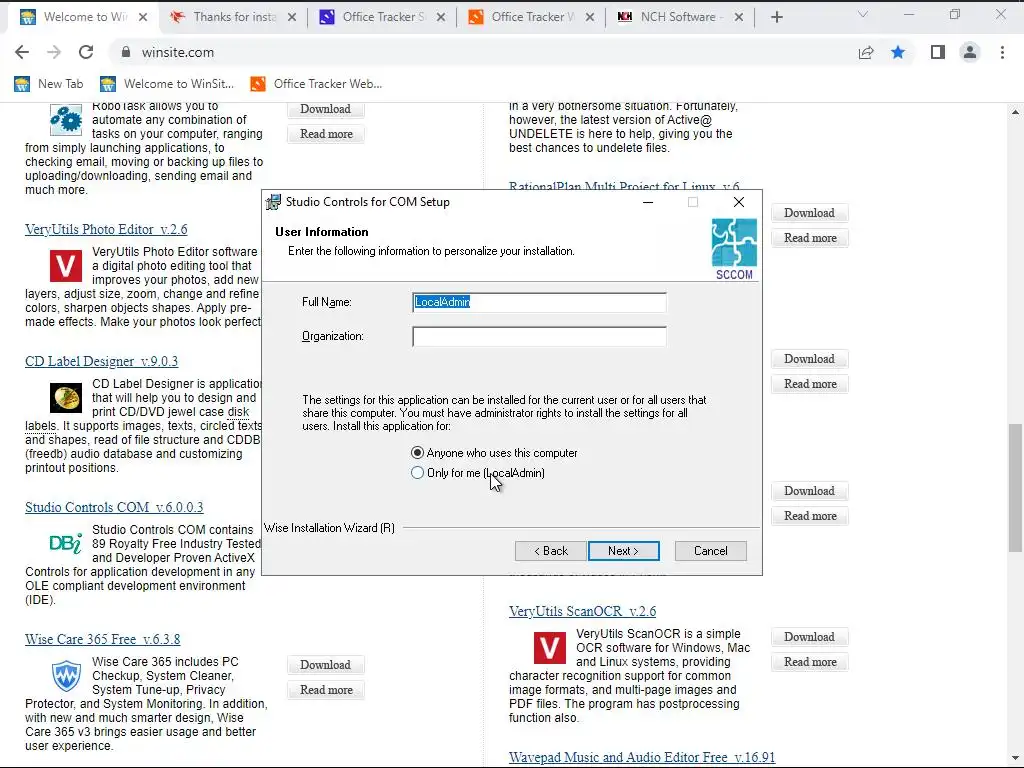This screenshot has height=768, width=1024.
Task: Read more about VeryUtils ScanOCR
Action: pos(810,662)
